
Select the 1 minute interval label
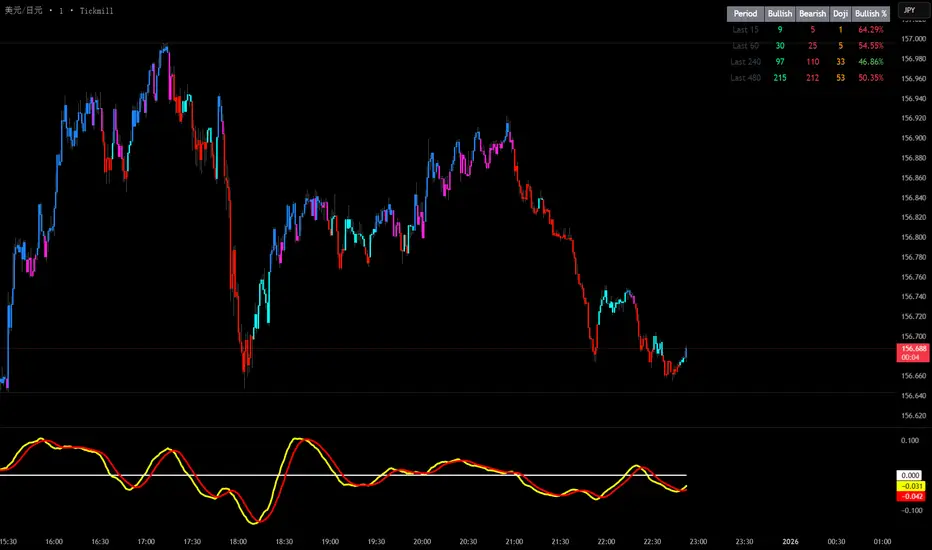pos(61,11)
